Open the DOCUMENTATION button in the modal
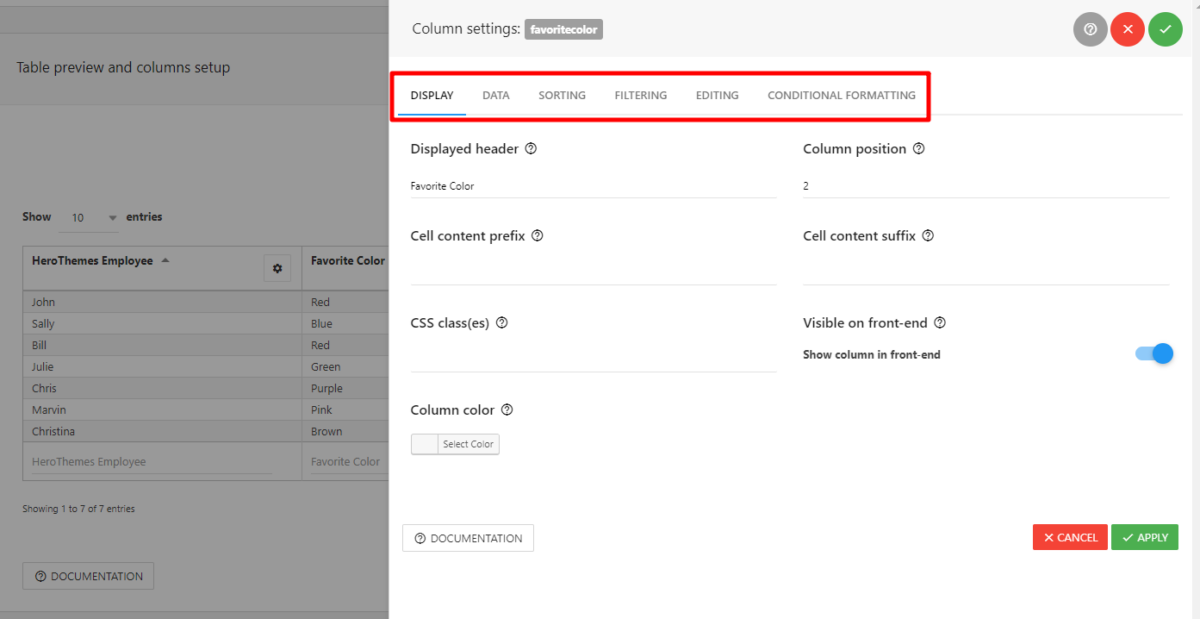Screen dimensions: 1200x619 click(467, 537)
